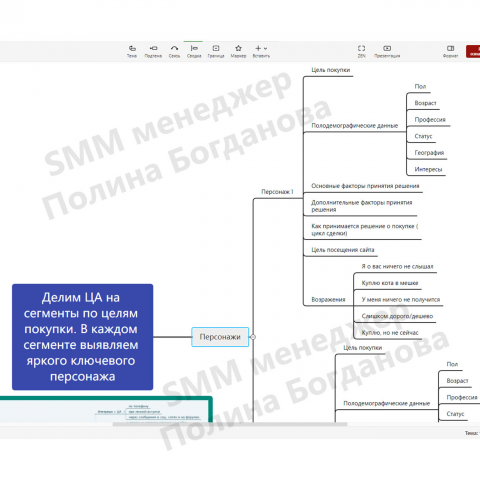Screen dimensions: 480x480
Task: Select the lower Полодемографические данные topic
Action: [387, 403]
